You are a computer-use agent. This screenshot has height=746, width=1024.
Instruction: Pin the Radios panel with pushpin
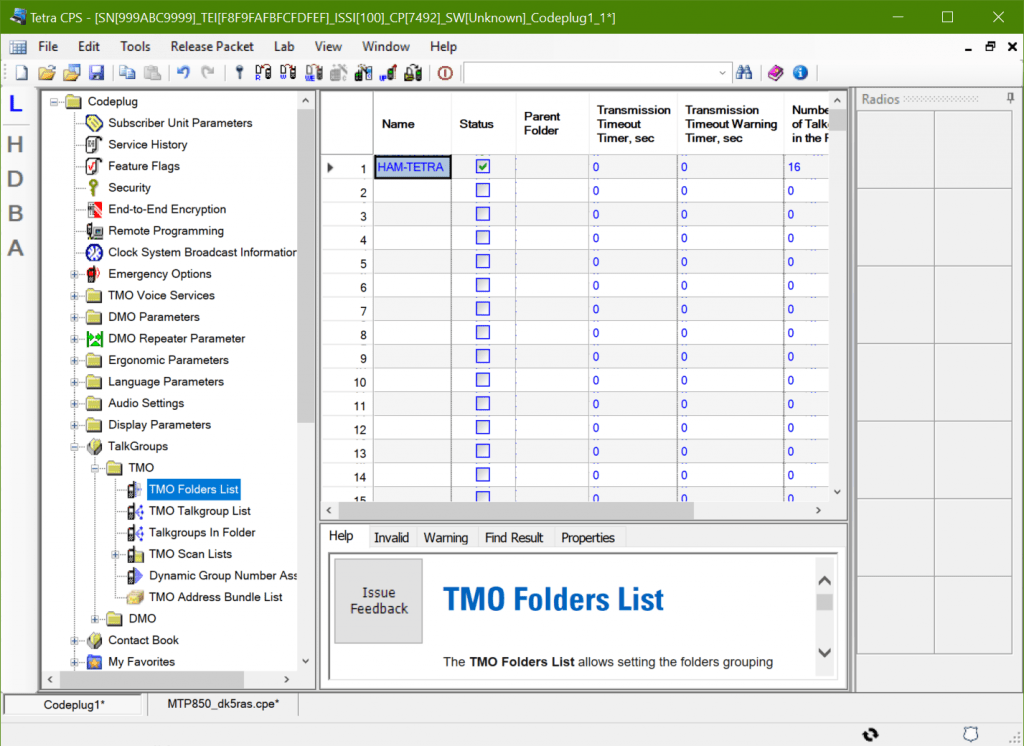[1010, 98]
